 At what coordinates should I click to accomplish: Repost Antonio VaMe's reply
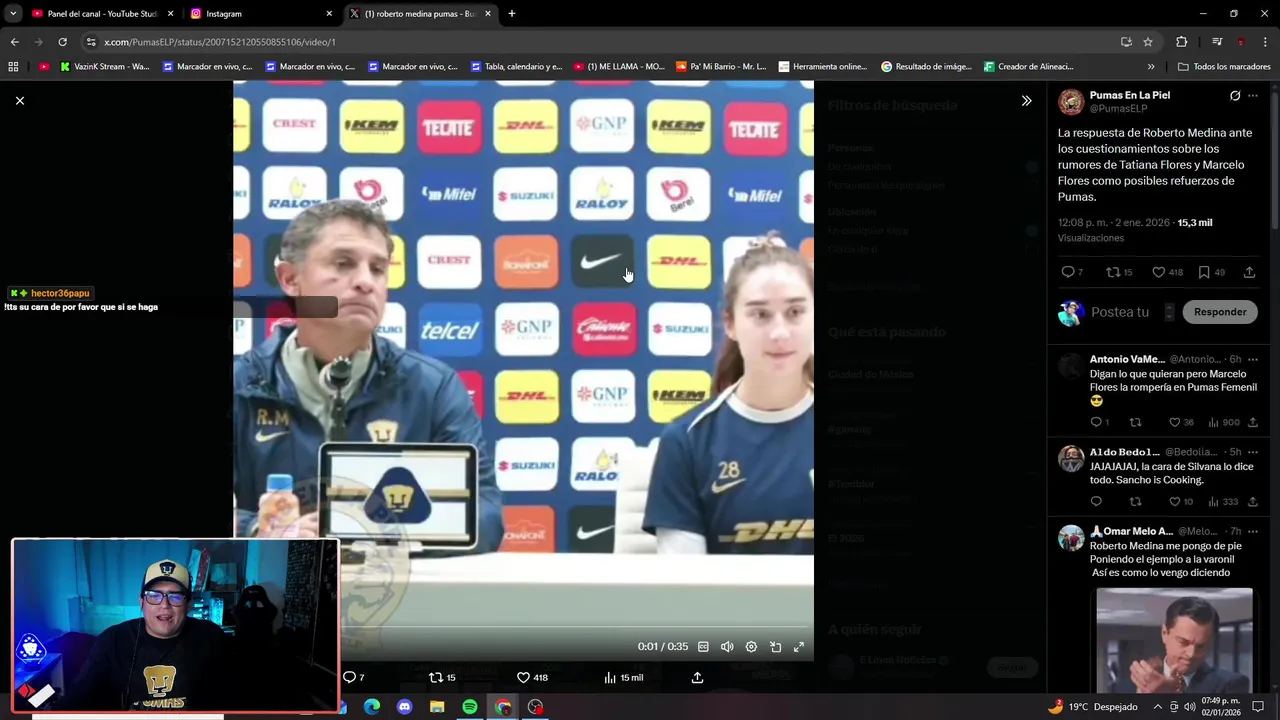(x=1135, y=422)
